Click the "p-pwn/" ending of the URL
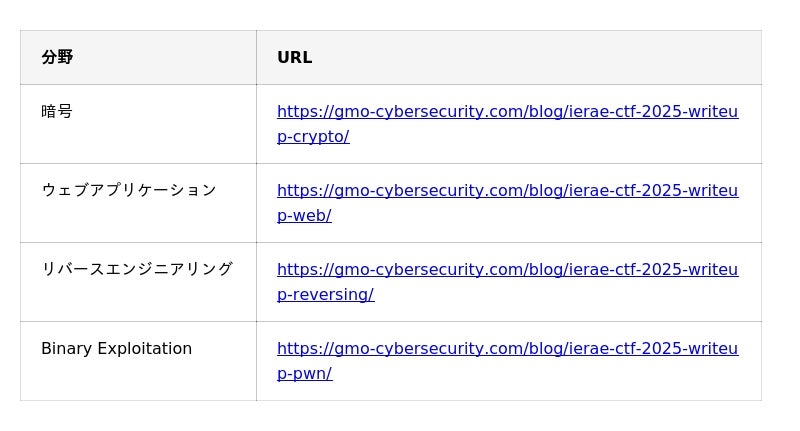 coord(304,374)
